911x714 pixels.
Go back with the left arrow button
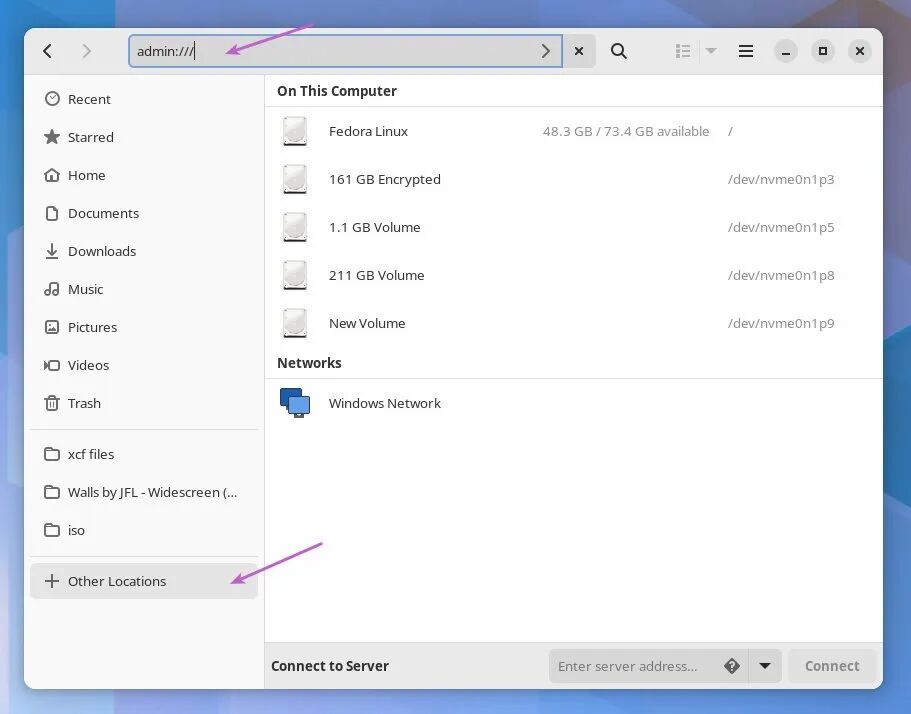(x=48, y=51)
